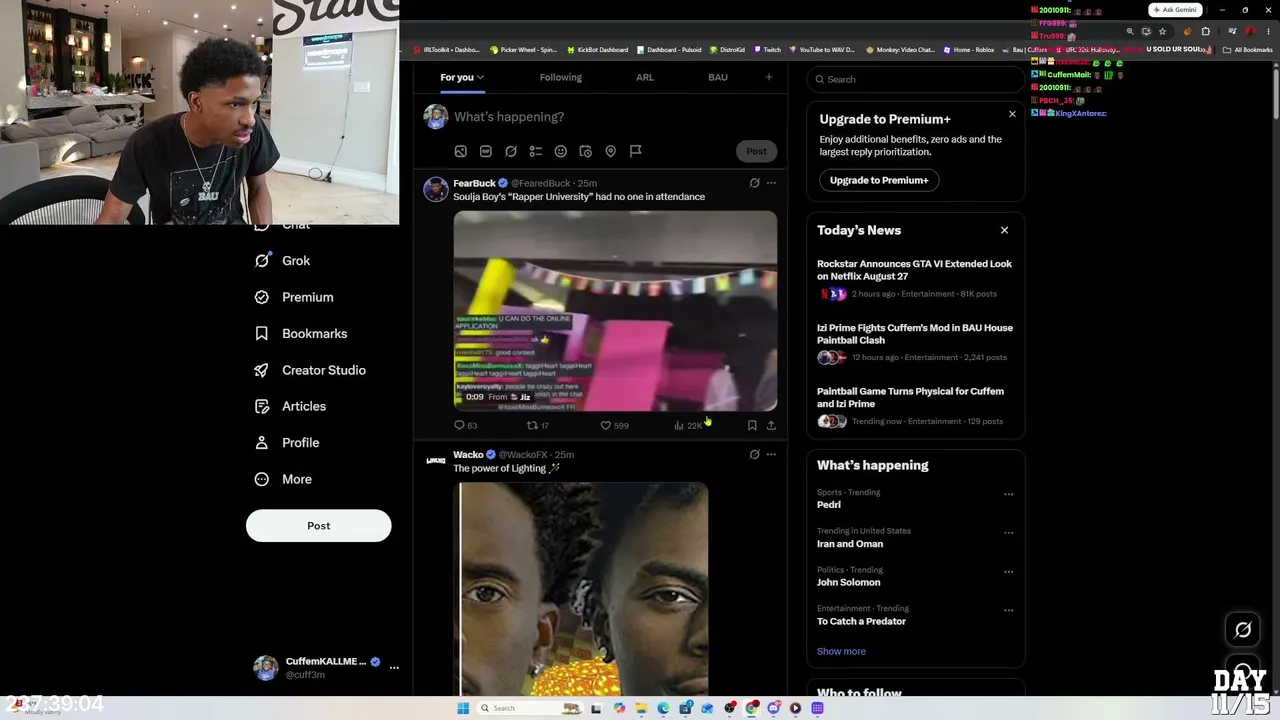Click the X search field

[x=915, y=79]
